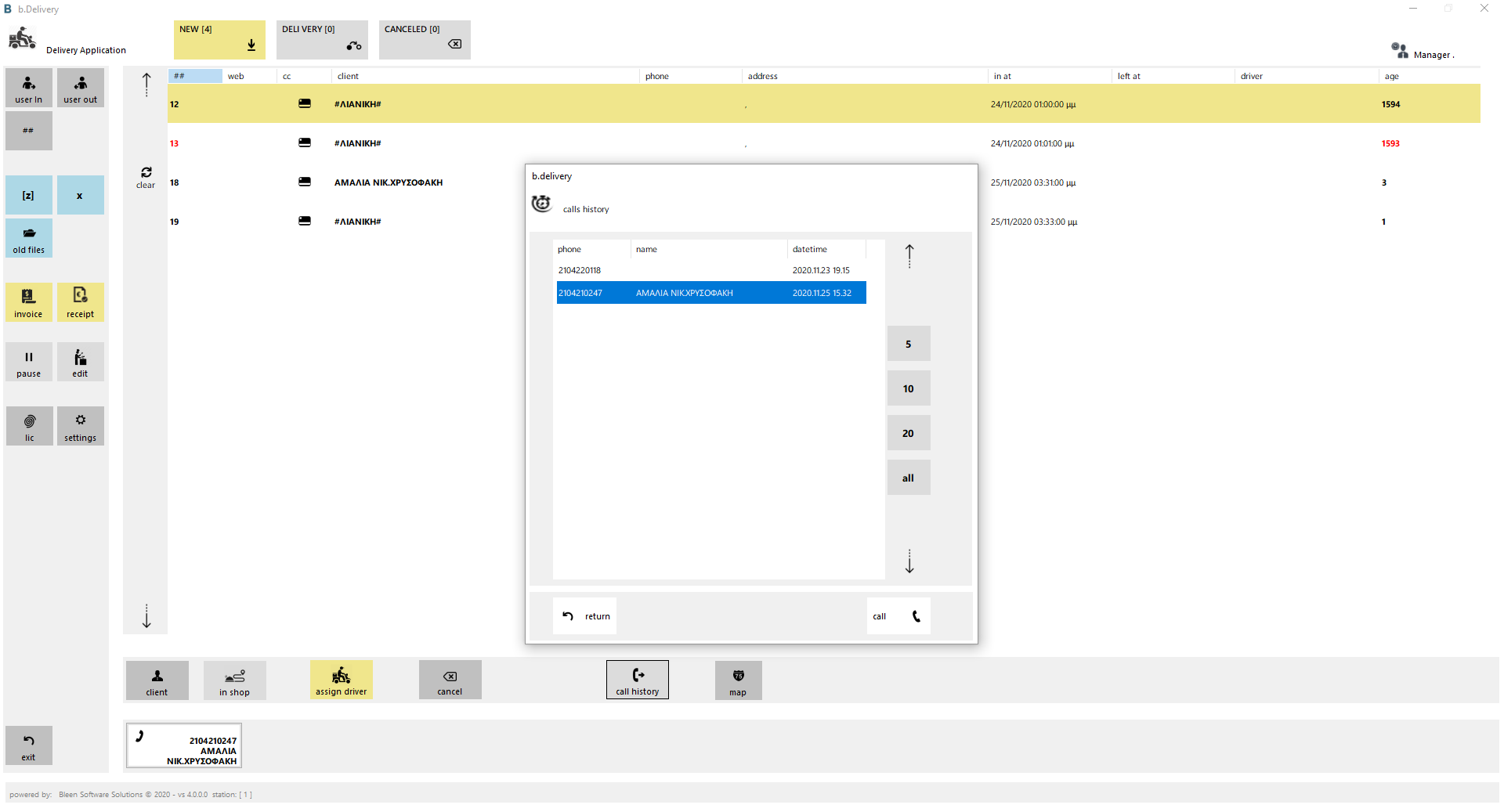The height and width of the screenshot is (812, 1504).
Task: Click the call button in dialog
Action: pyautogui.click(x=898, y=615)
